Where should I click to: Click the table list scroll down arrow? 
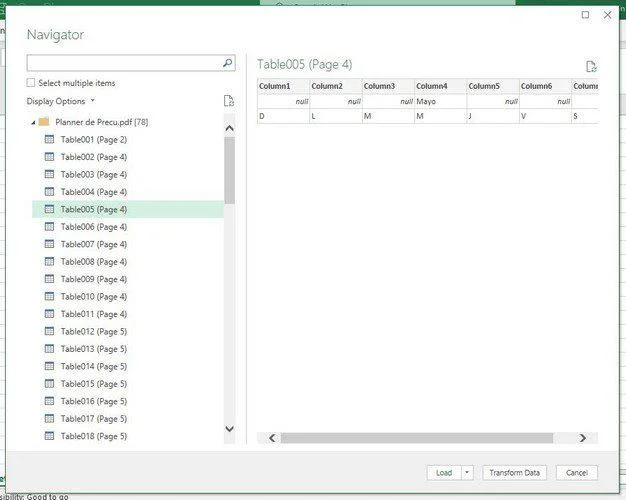[229, 429]
